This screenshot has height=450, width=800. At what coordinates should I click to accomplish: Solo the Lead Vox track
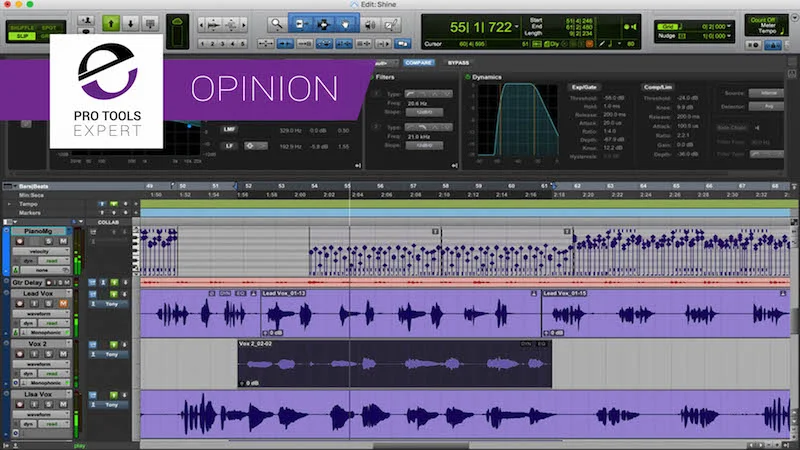pyautogui.click(x=48, y=304)
